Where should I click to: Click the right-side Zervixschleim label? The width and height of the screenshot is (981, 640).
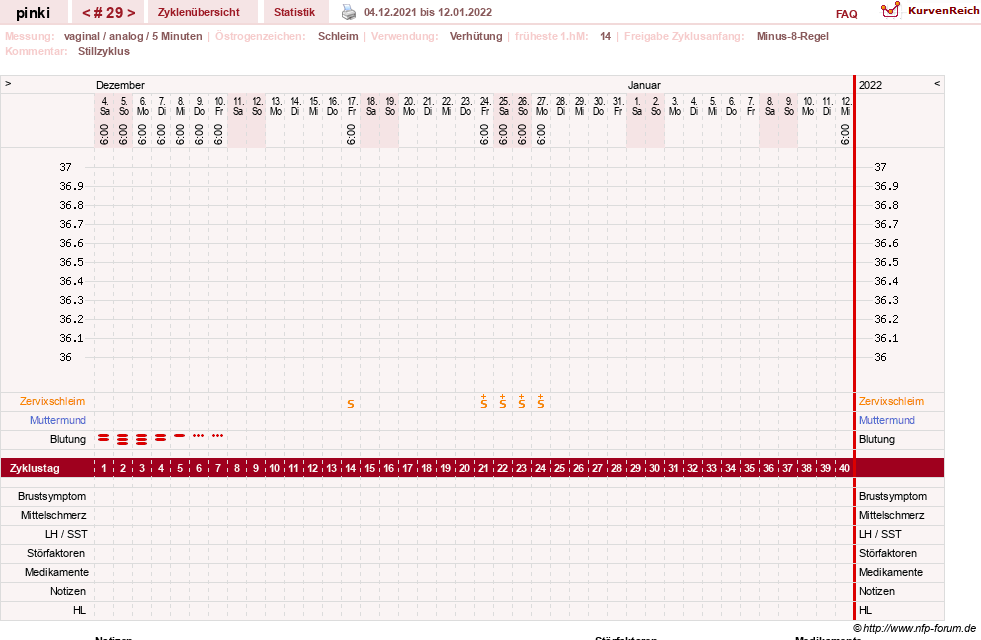891,401
